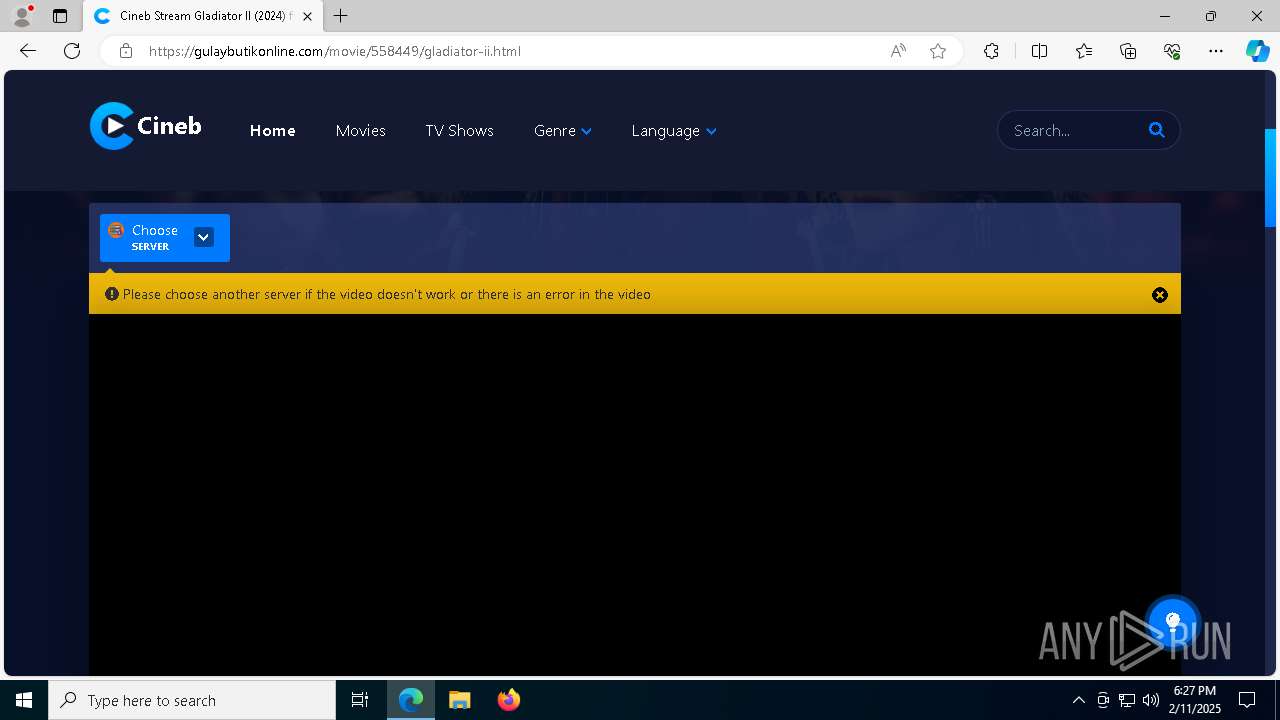Click the black video player area
1280x720 pixels.
(x=635, y=495)
